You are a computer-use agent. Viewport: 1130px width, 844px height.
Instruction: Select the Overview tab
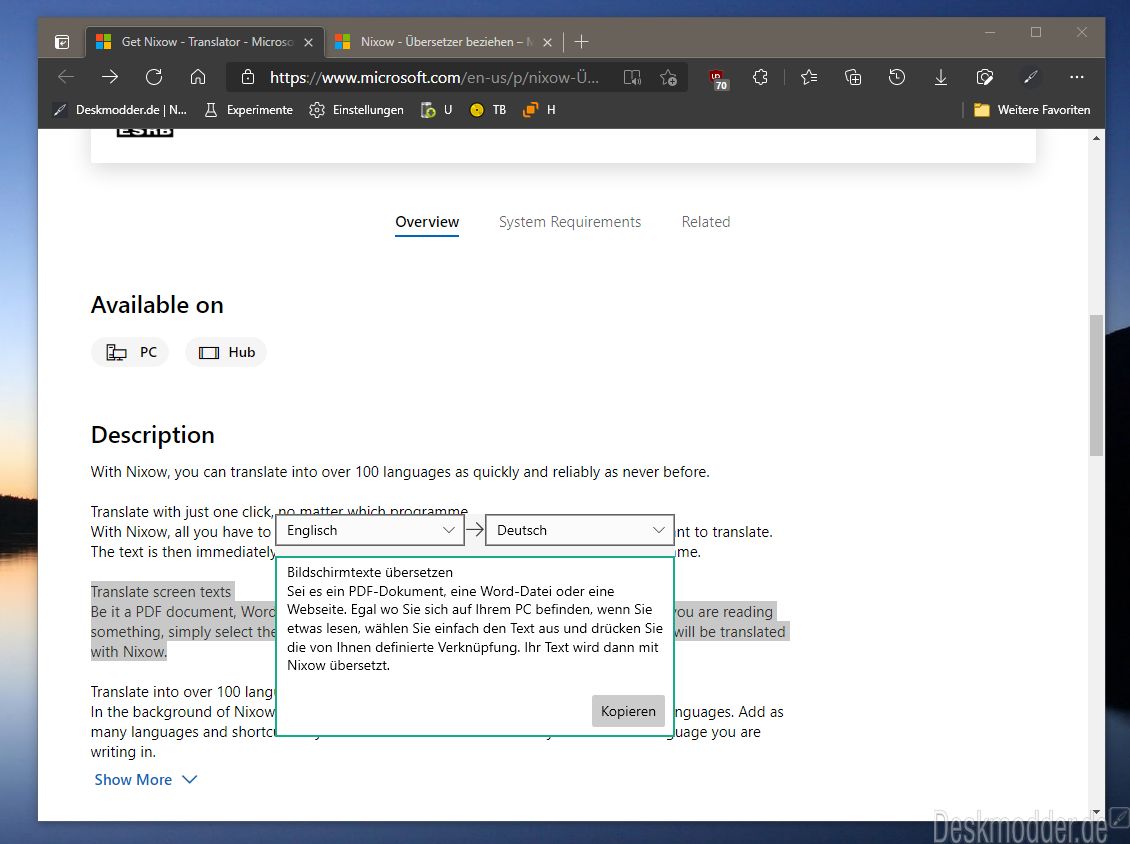coord(427,222)
